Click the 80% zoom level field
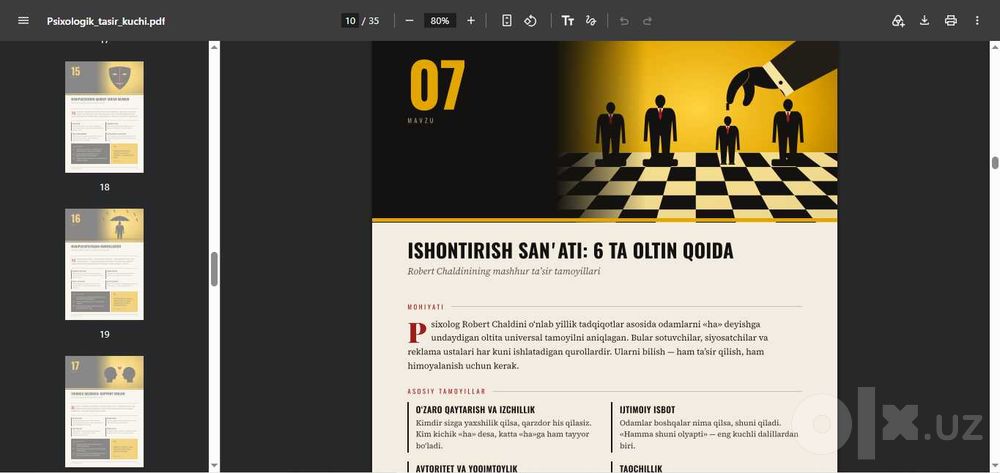Viewport: 1000px width, 473px height. click(x=440, y=20)
